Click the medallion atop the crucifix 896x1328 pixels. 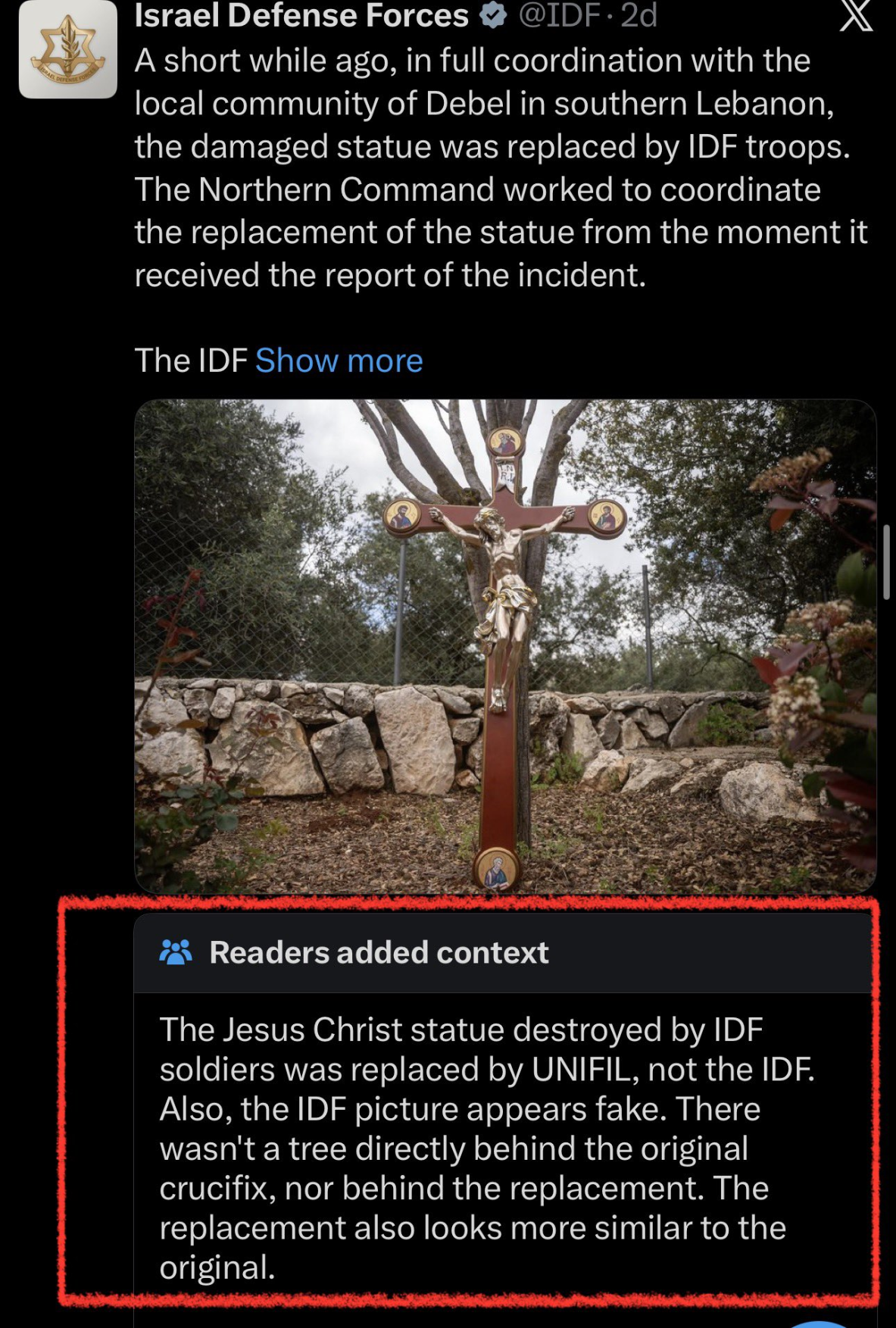click(504, 440)
